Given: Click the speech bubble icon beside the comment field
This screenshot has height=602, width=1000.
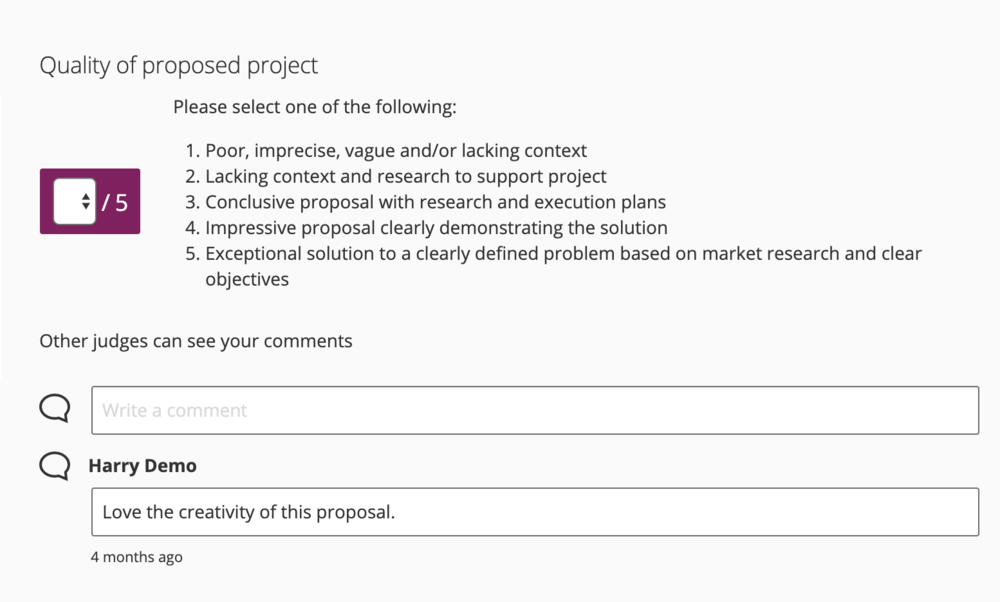Looking at the screenshot, I should pos(54,408).
